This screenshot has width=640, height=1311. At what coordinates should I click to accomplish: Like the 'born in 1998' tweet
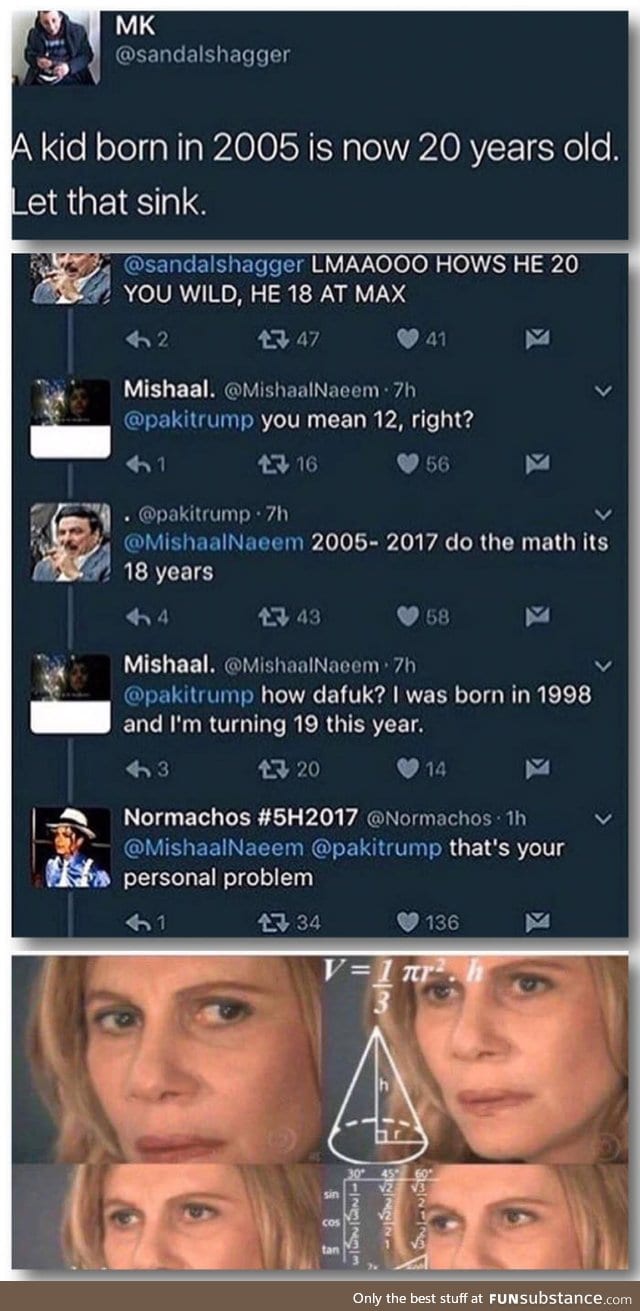point(408,768)
